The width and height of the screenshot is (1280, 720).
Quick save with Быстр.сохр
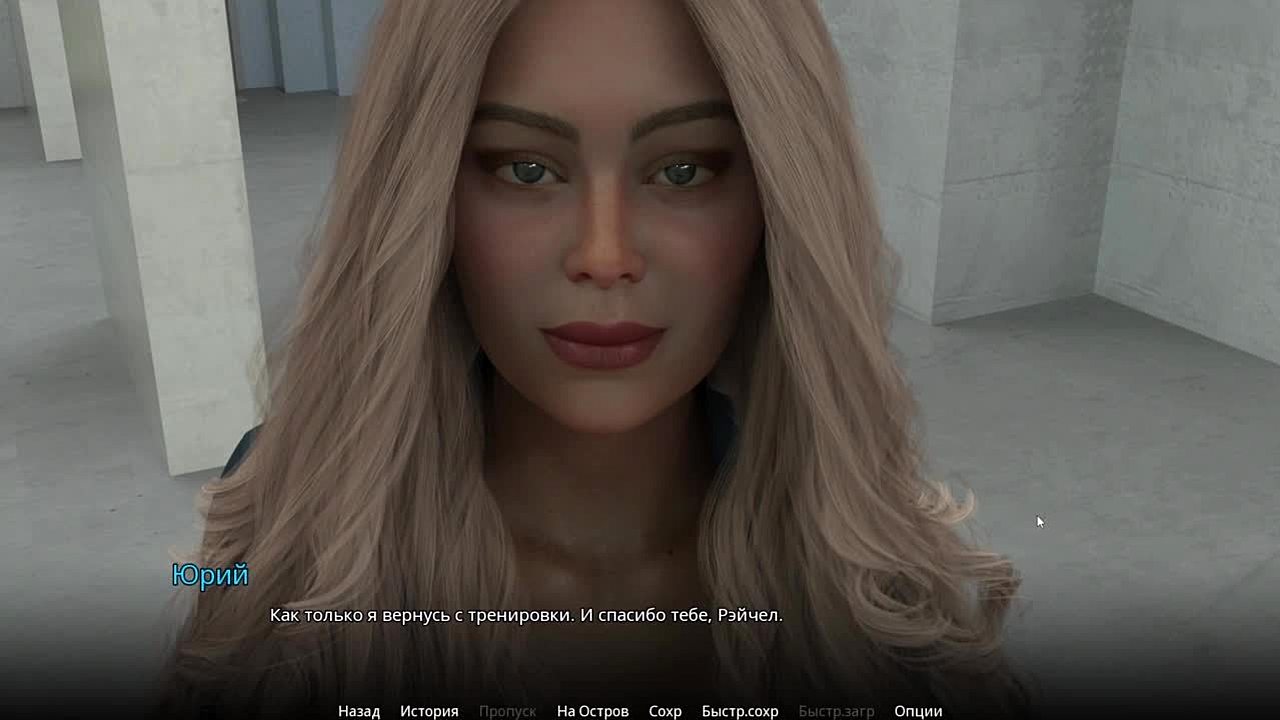pyautogui.click(x=740, y=711)
